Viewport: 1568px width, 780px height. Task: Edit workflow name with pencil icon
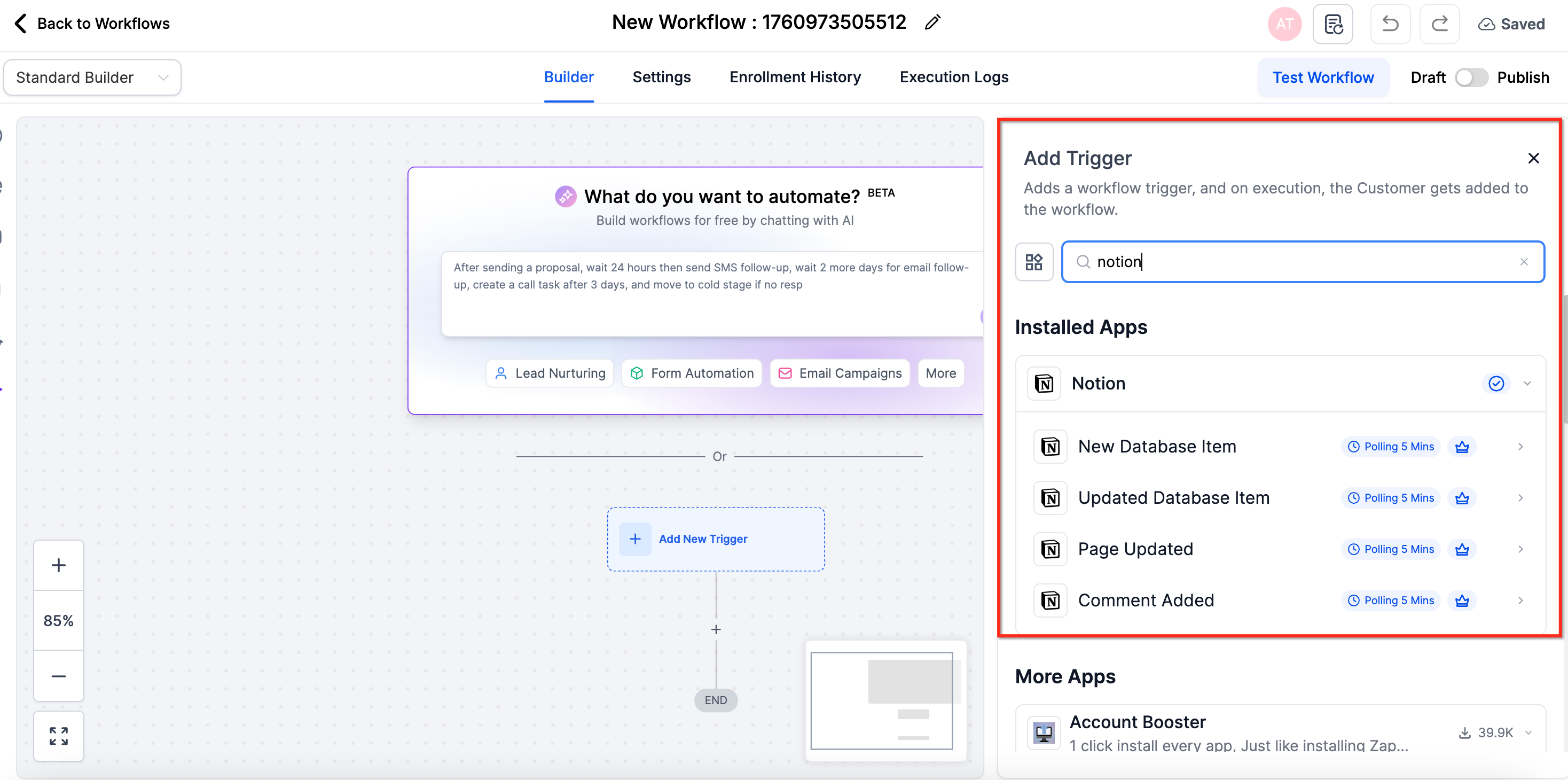[932, 22]
